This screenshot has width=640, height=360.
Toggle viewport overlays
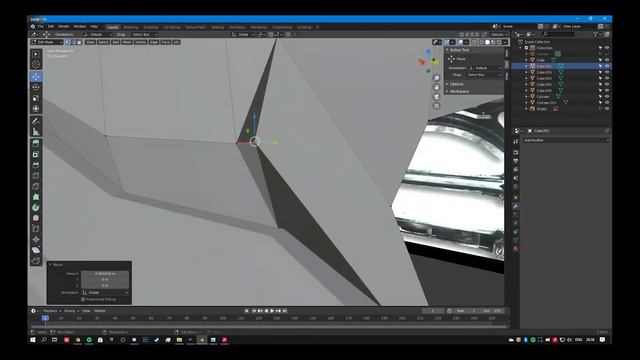pos(460,42)
